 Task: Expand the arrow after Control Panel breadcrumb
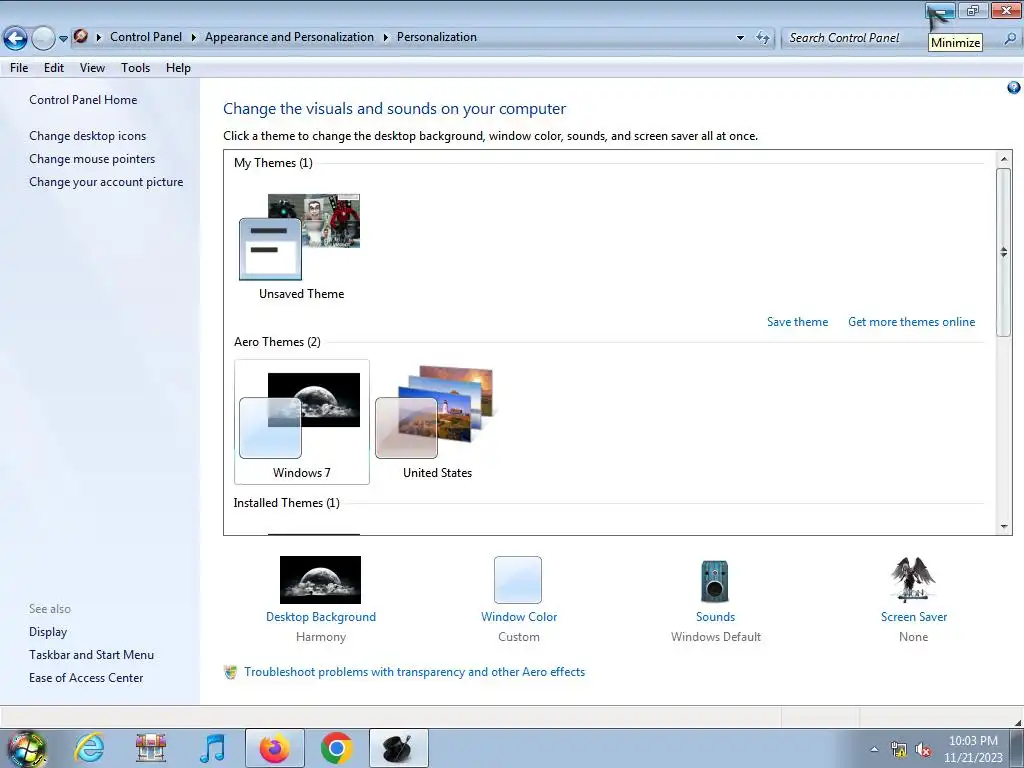[193, 37]
